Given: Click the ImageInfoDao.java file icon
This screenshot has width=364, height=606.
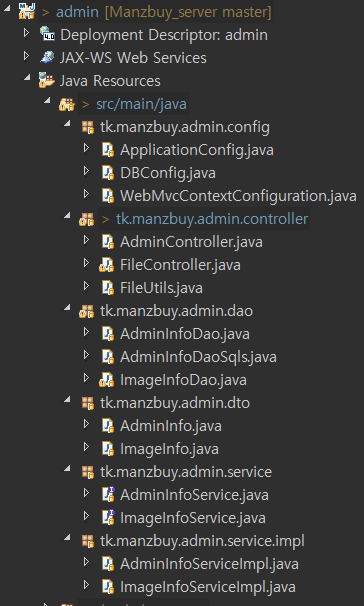Looking at the screenshot, I should [x=107, y=380].
